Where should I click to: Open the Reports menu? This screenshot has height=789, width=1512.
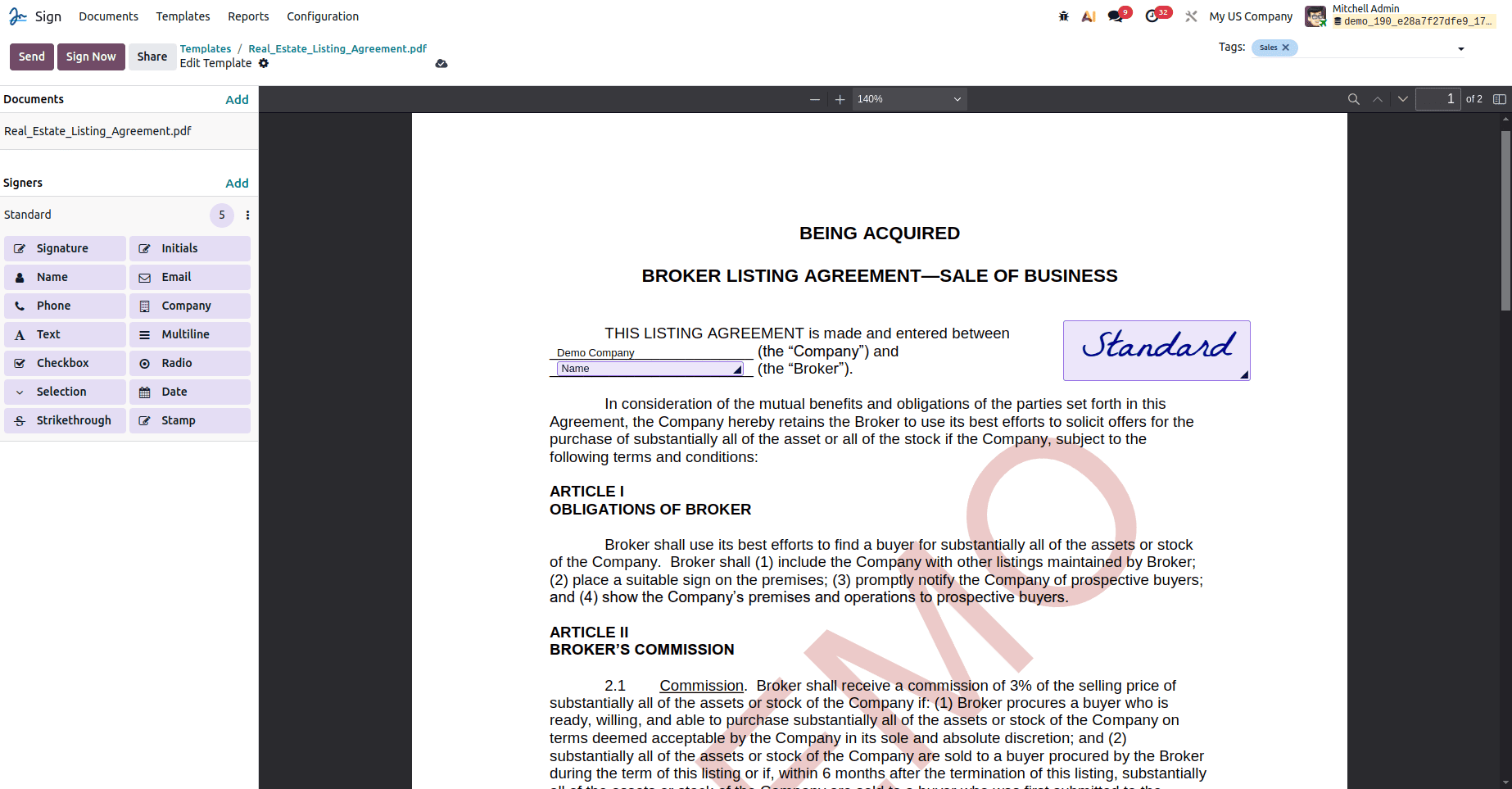tap(248, 16)
